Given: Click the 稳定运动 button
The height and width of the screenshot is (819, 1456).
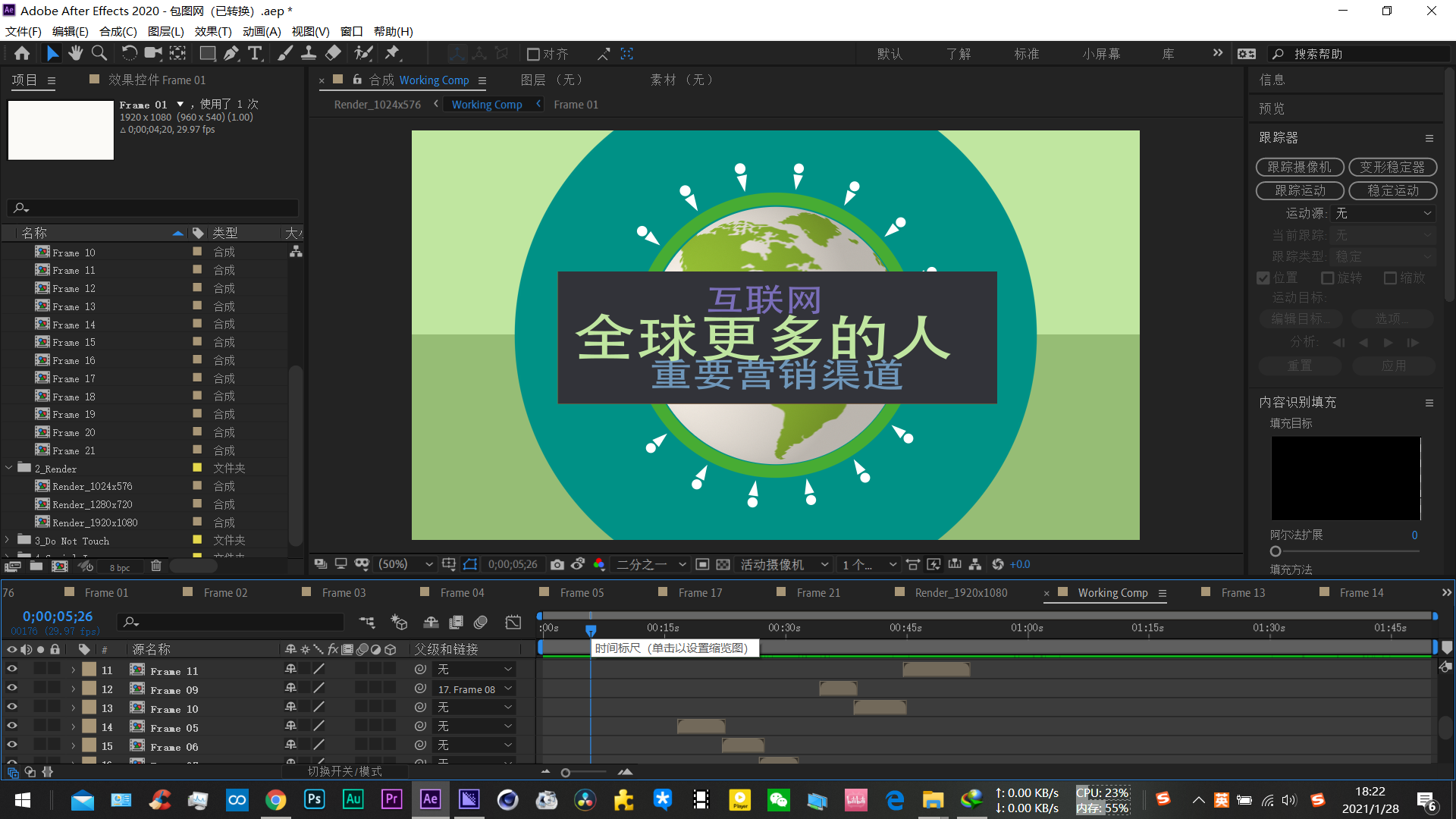Looking at the screenshot, I should click(x=1392, y=190).
